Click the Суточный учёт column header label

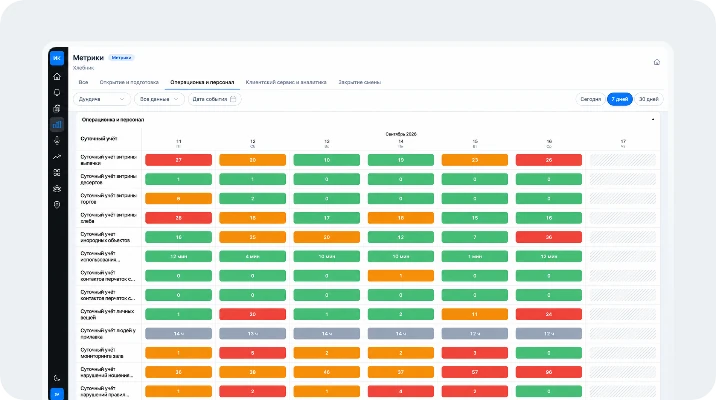click(99, 138)
